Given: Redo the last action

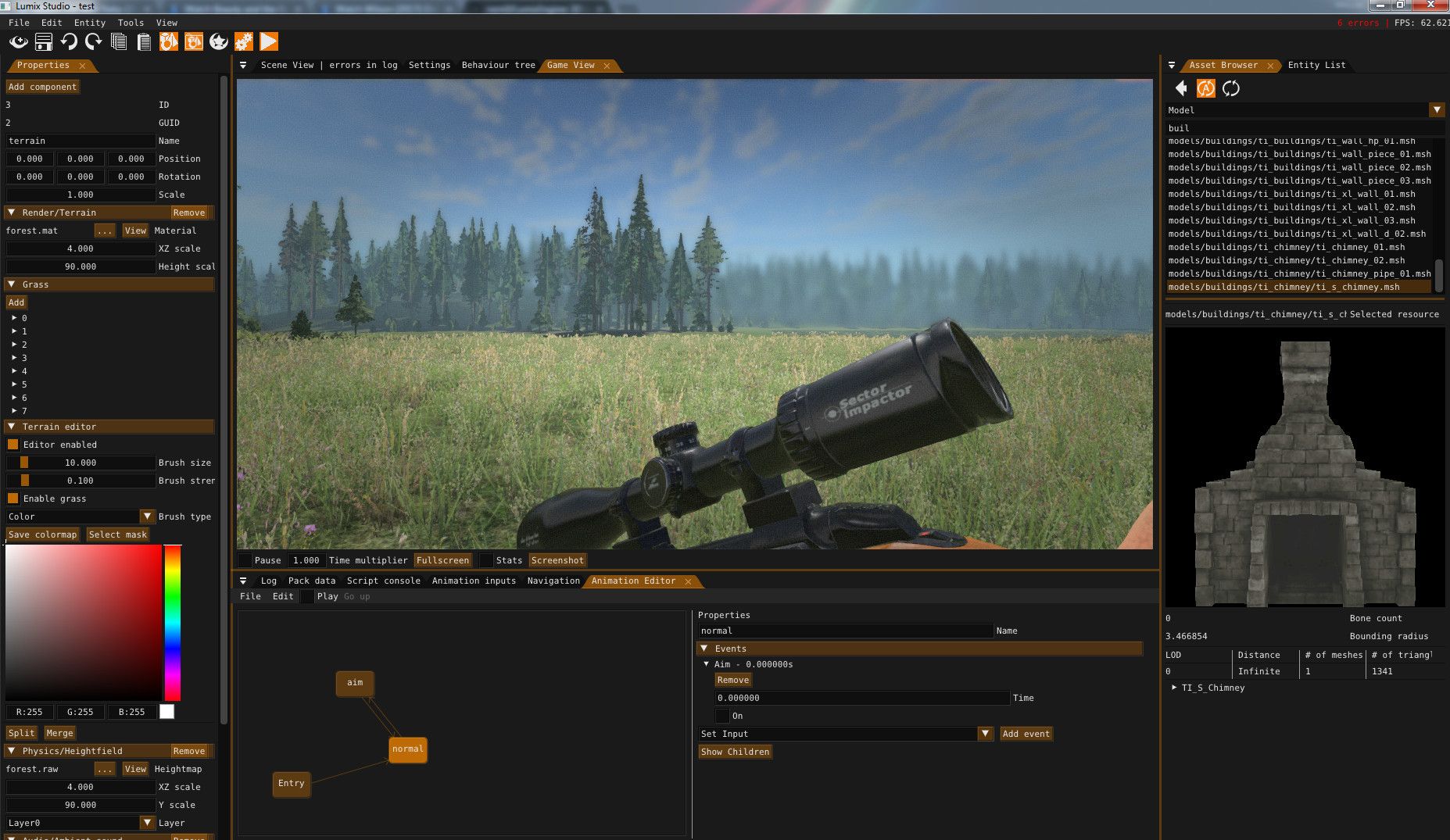Looking at the screenshot, I should point(93,42).
